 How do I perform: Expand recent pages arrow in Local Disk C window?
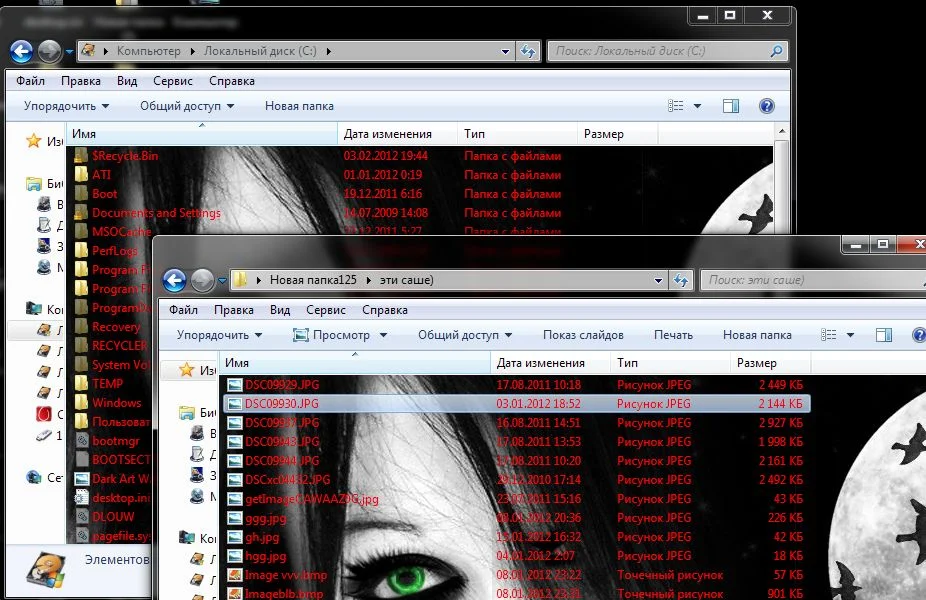tap(69, 52)
